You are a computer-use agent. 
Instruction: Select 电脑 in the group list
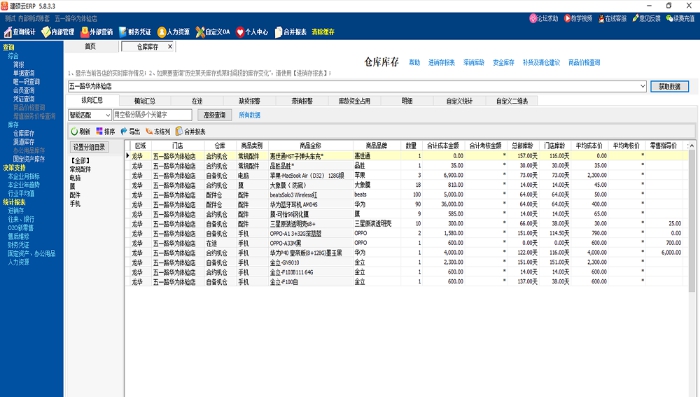pyautogui.click(x=75, y=178)
